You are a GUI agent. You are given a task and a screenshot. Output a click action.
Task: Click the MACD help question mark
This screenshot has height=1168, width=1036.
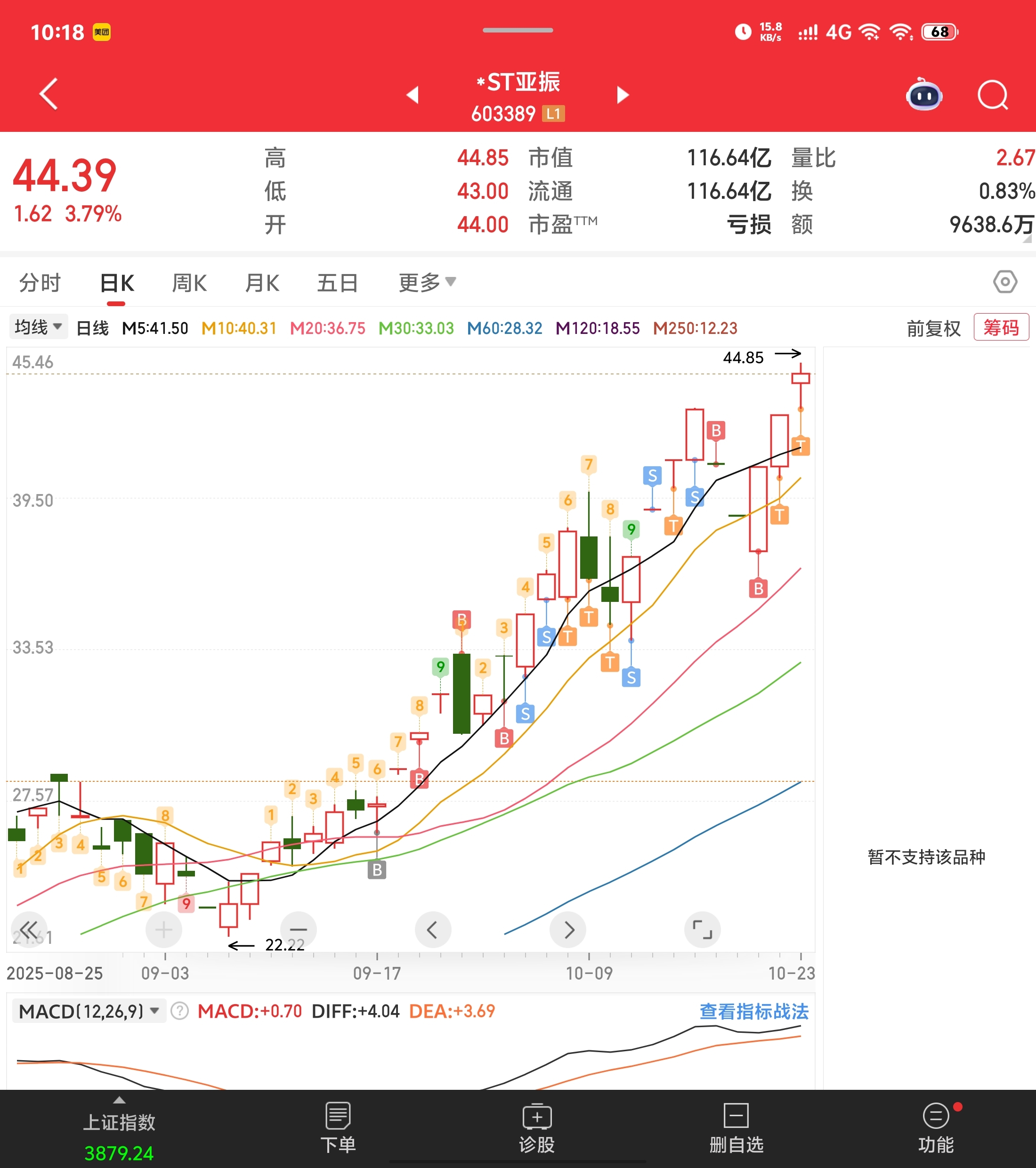point(179,1012)
